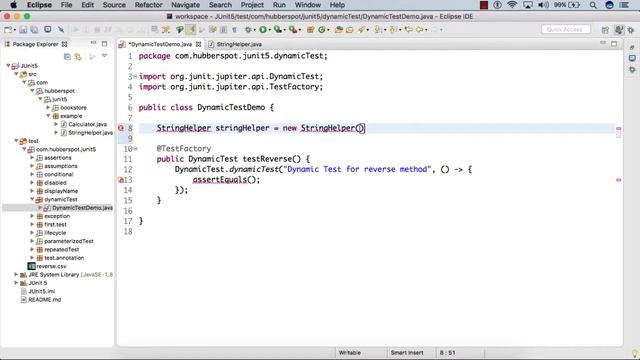
Task: Click the New Java Class toolbar icon
Action: tap(322, 29)
